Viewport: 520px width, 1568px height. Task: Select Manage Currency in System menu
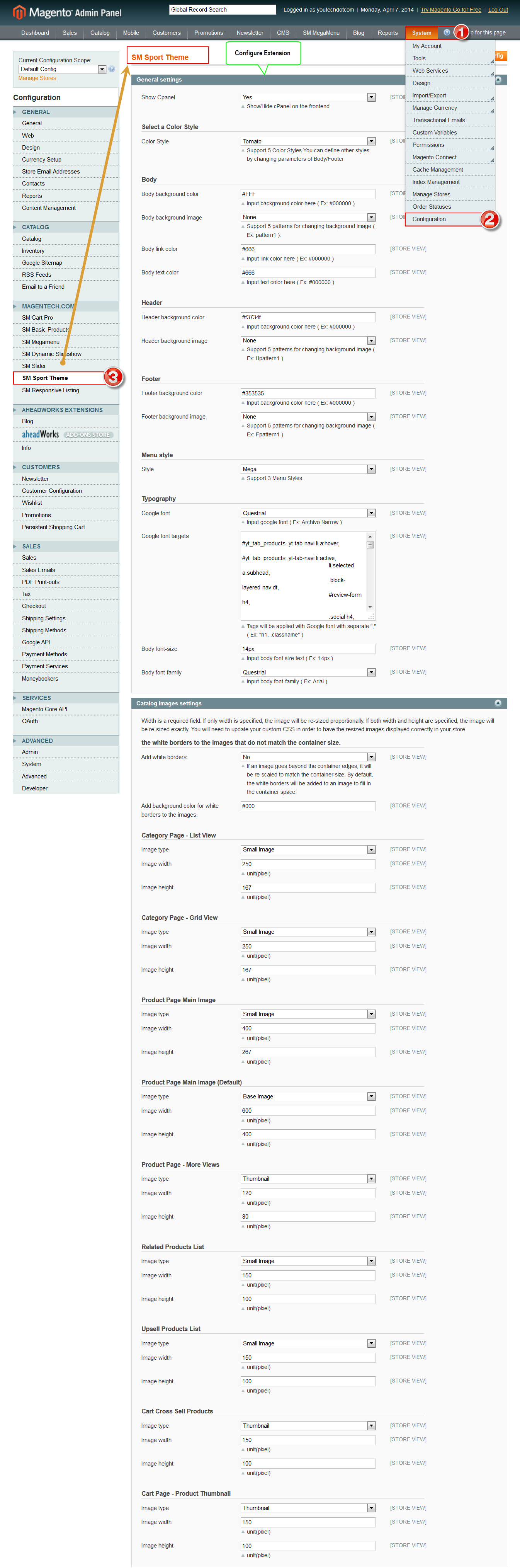[450, 108]
